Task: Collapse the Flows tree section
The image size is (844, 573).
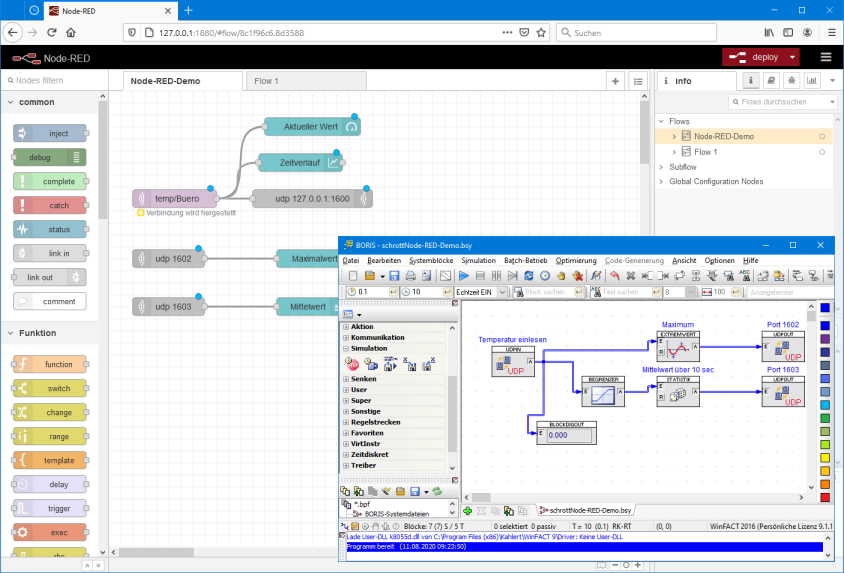Action: [x=662, y=122]
